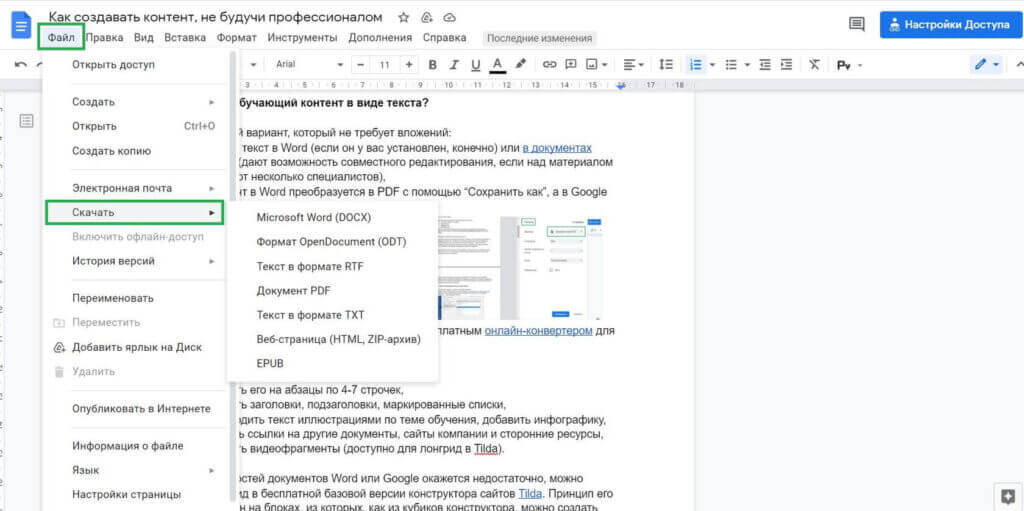Open the editing mode pencil dropdown
Image resolution: width=1024 pixels, height=511 pixels.
pyautogui.click(x=986, y=65)
